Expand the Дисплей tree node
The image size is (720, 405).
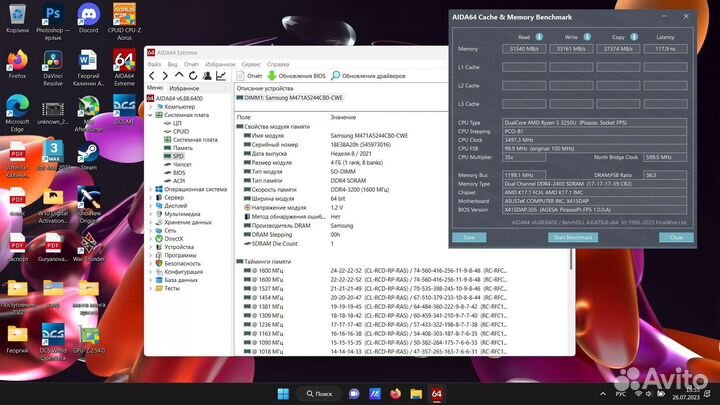(x=150, y=206)
